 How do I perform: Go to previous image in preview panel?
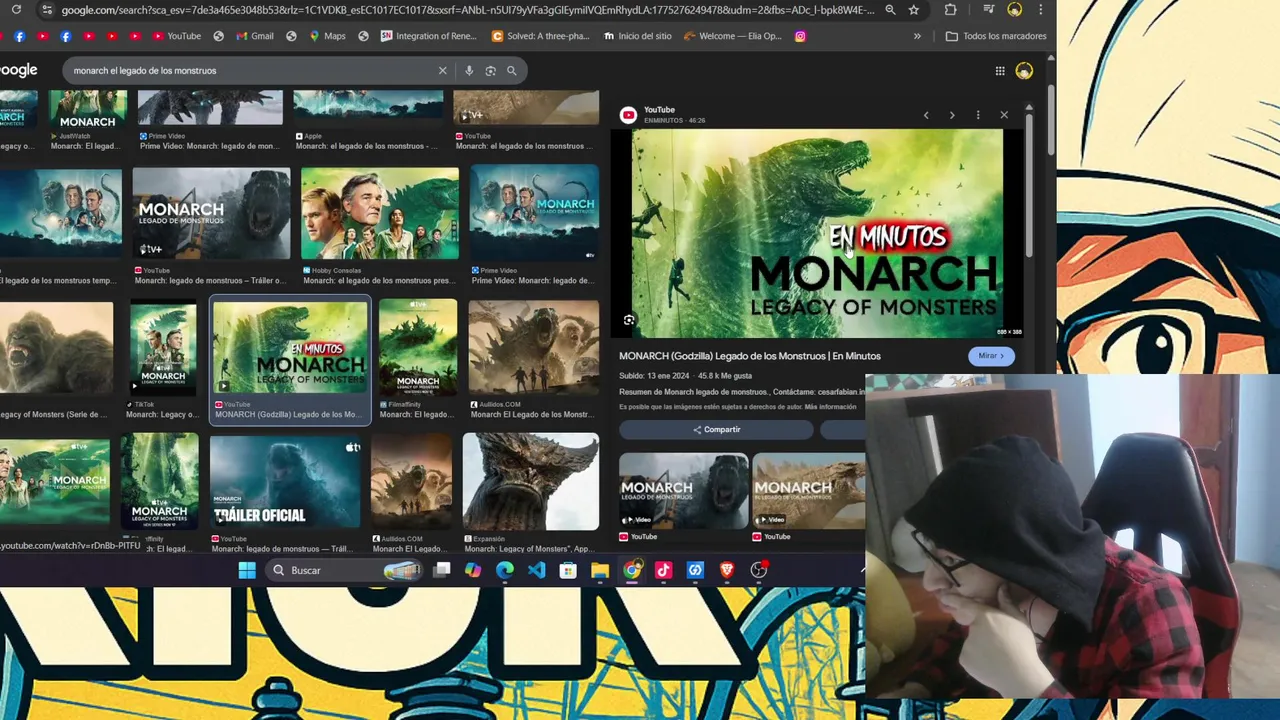coord(926,115)
